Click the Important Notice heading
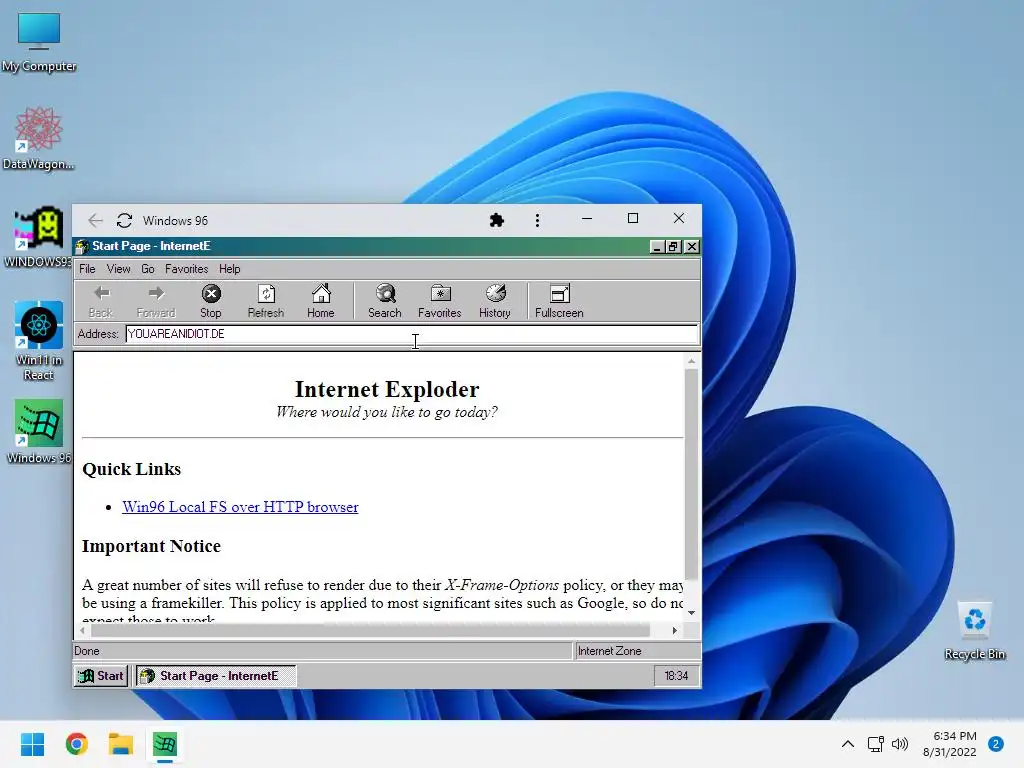1024x768 pixels. pyautogui.click(x=151, y=546)
